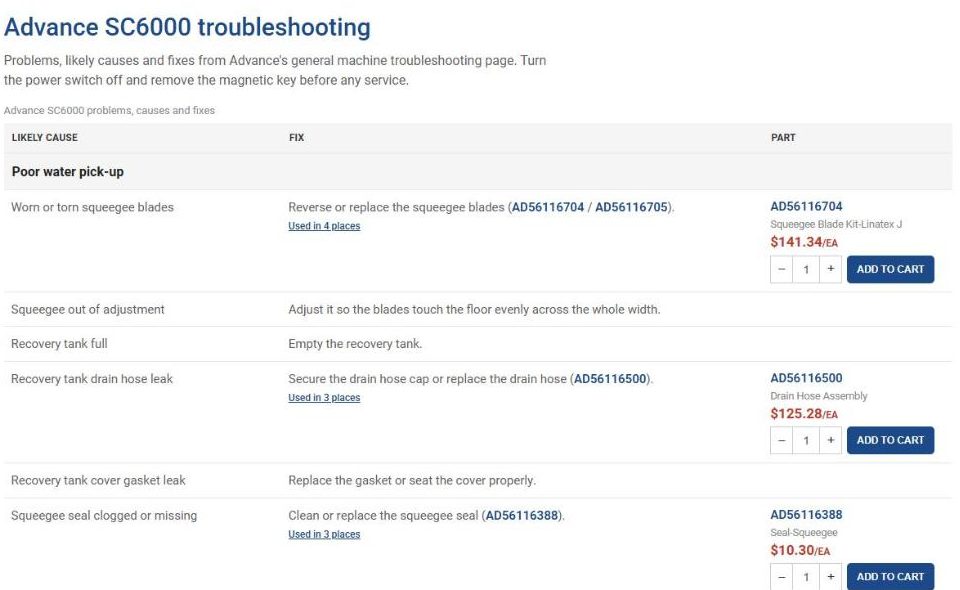The image size is (960, 590).
Task: Click quantity field for Drain Hose Assembly
Action: [806, 441]
